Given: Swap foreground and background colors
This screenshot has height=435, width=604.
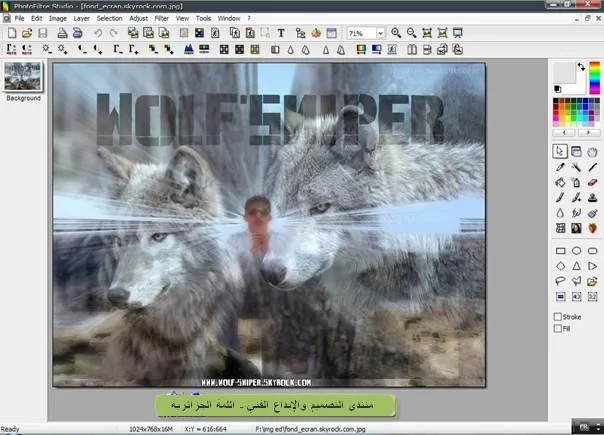Looking at the screenshot, I should [582, 66].
